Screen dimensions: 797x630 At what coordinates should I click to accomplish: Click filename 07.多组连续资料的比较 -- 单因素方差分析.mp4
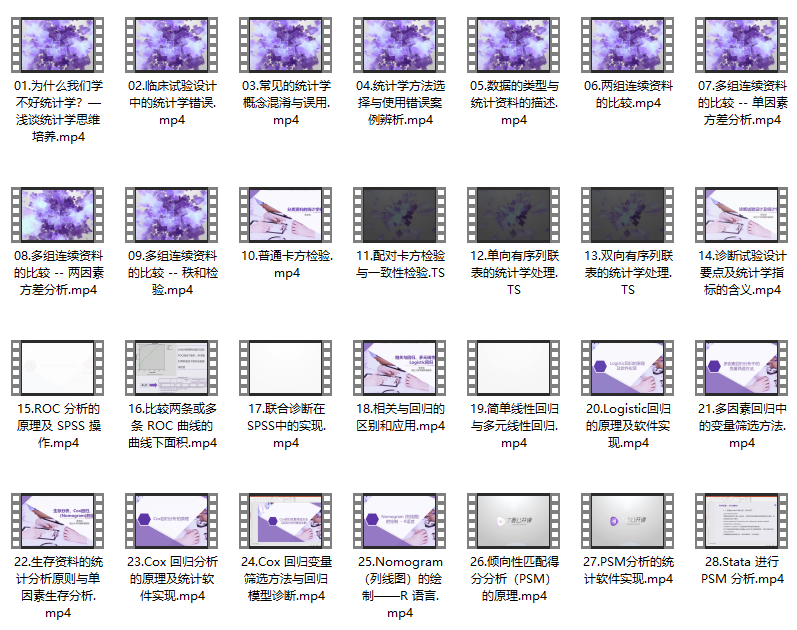(742, 103)
